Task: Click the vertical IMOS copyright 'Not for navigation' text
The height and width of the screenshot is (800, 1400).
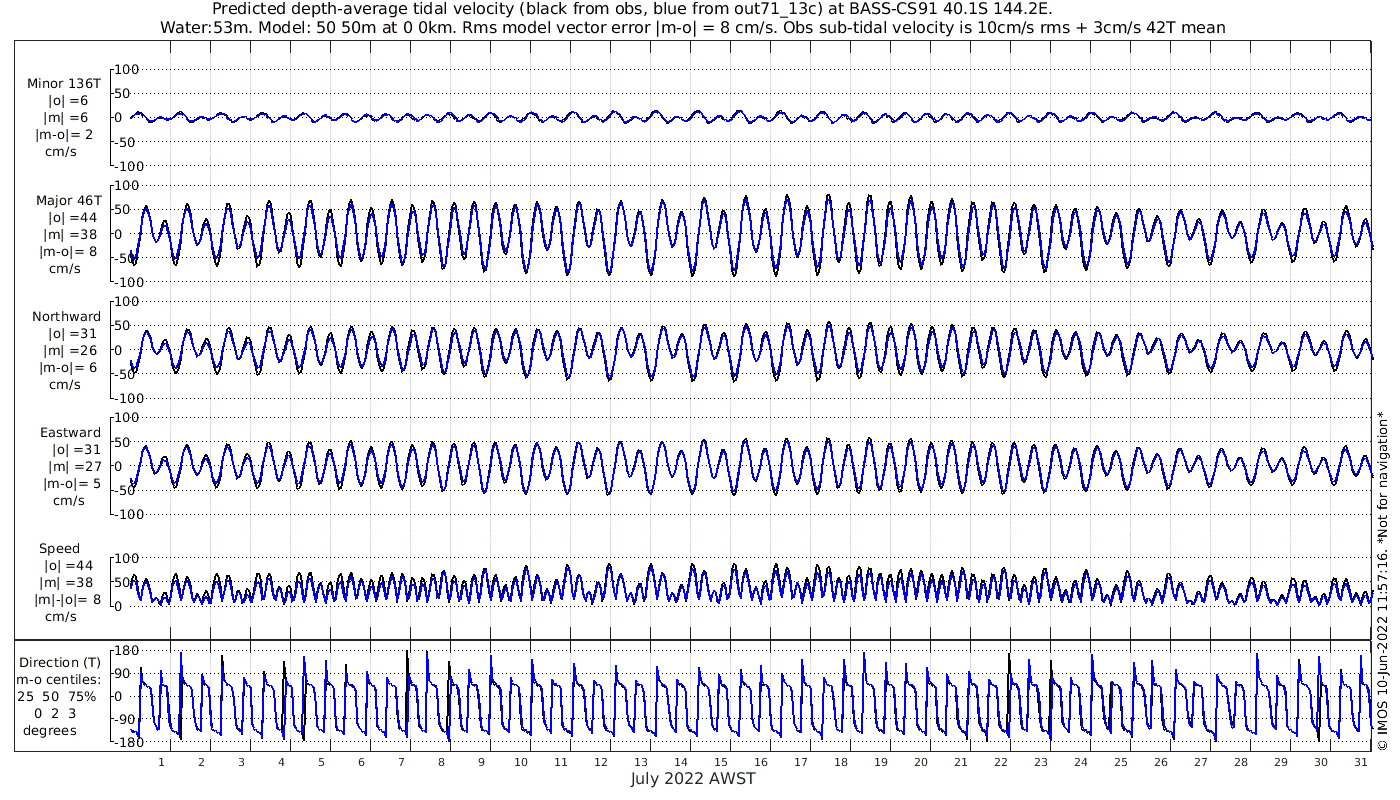Action: tap(1383, 580)
